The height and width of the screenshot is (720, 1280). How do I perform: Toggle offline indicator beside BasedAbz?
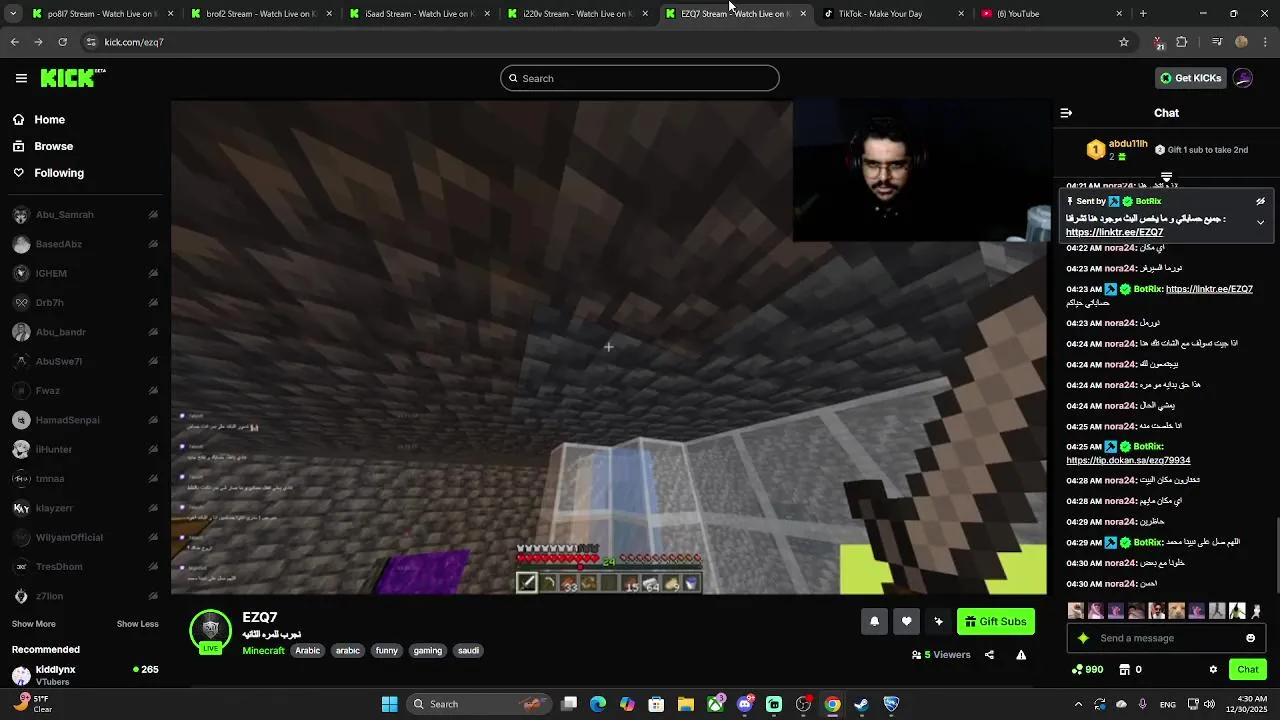[153, 244]
